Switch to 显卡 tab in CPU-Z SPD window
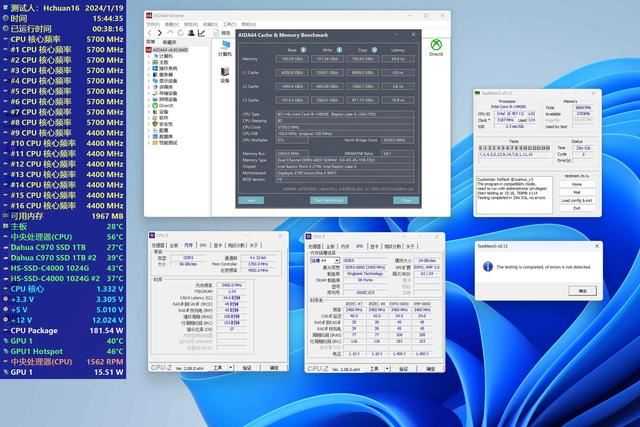 [x=374, y=246]
